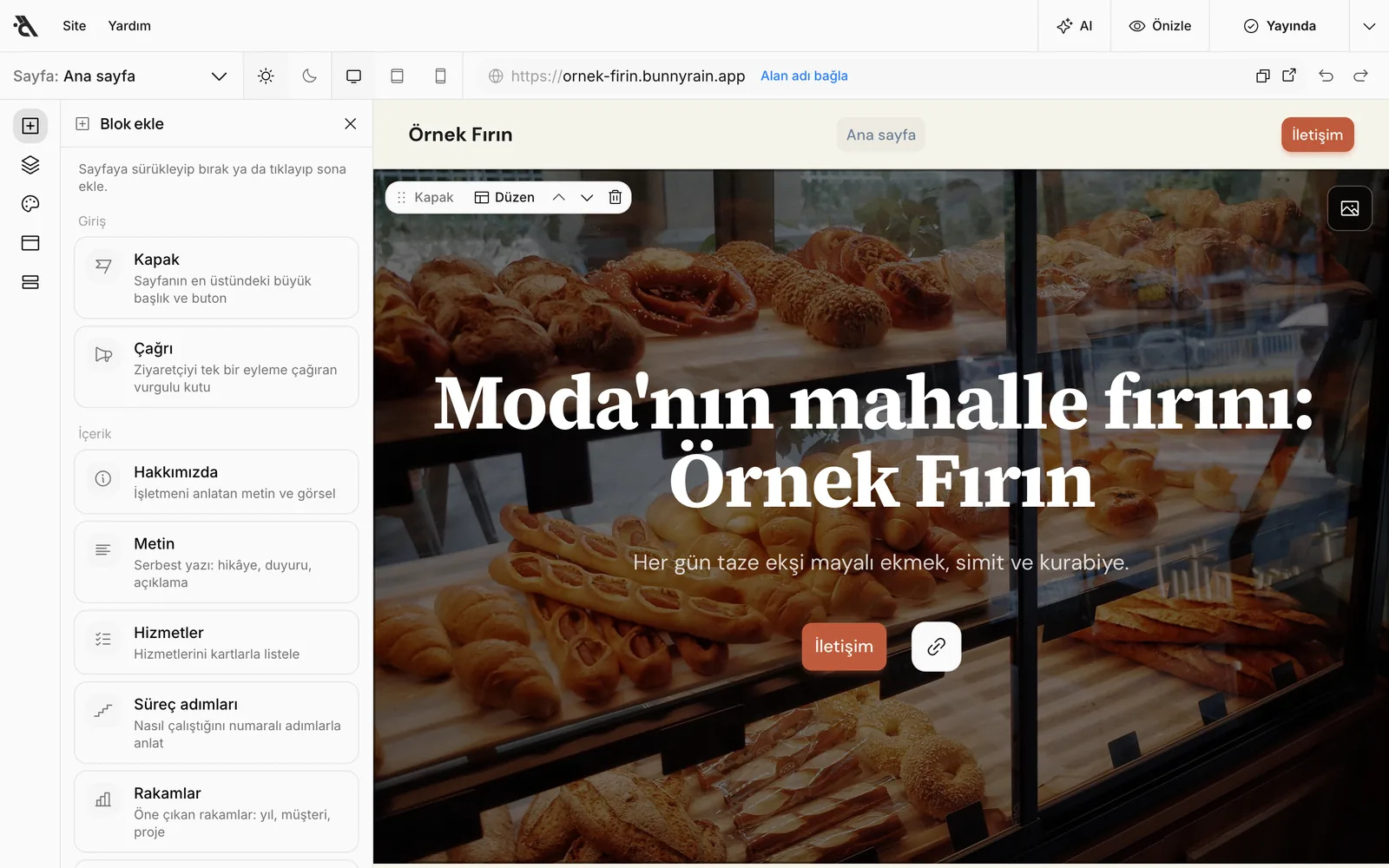This screenshot has width=1389, height=868.
Task: Open dropdown arrow next to Yayında
Action: coord(1369,26)
